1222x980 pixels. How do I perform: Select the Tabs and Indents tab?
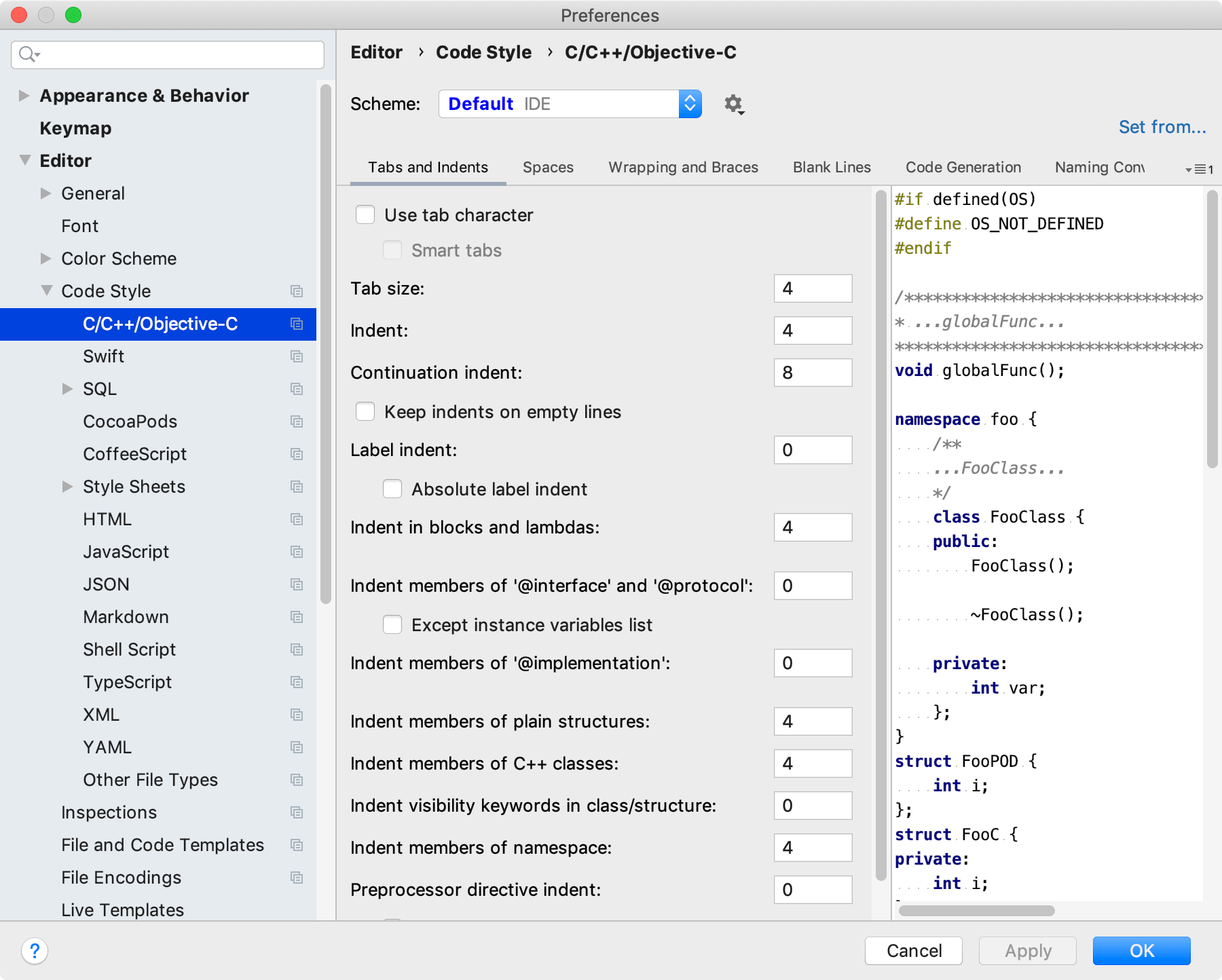tap(428, 168)
